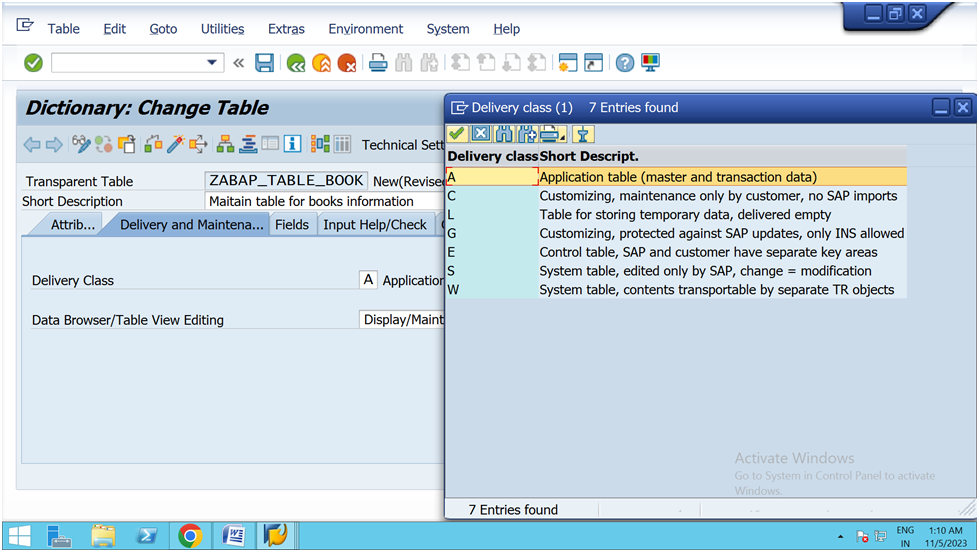Screen dimensions: 979x552
Task: Cancel the Delivery class popup with the X icon
Action: [480, 134]
